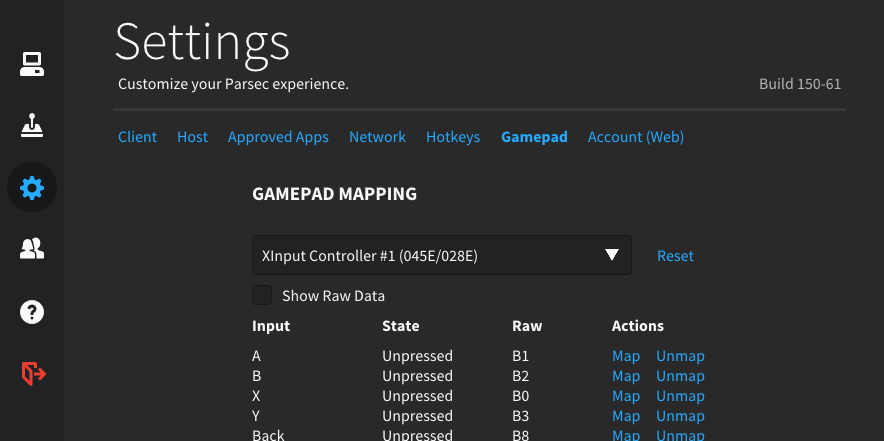Go to the Network tab

(377, 137)
